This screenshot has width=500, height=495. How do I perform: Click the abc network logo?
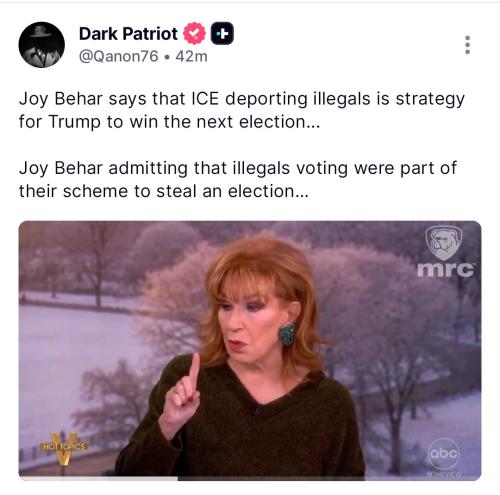tap(444, 453)
